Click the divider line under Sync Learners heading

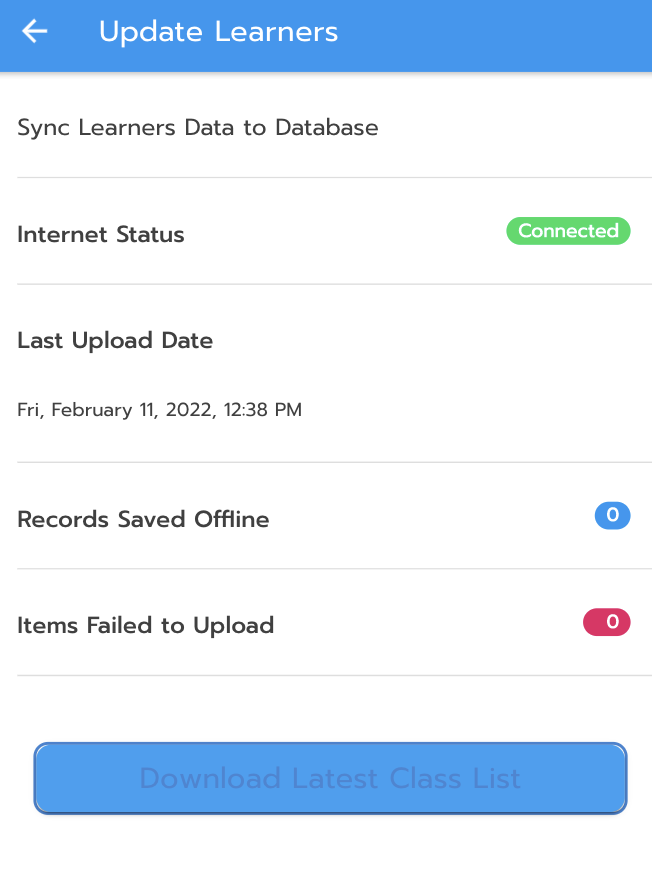pyautogui.click(x=326, y=178)
